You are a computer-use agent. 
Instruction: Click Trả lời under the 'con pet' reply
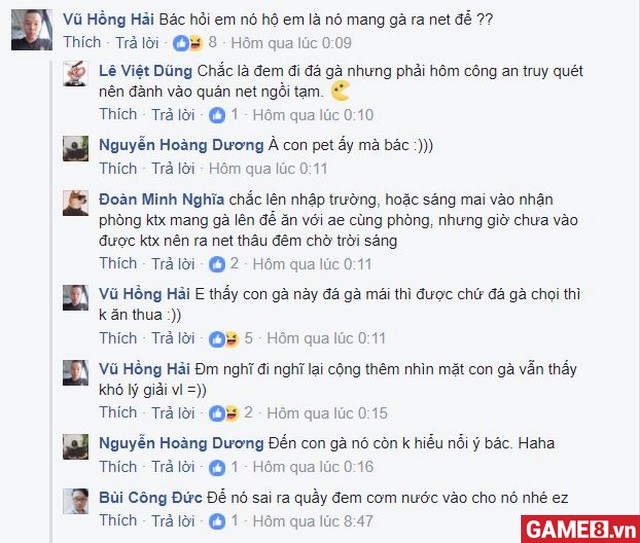[x=173, y=169]
